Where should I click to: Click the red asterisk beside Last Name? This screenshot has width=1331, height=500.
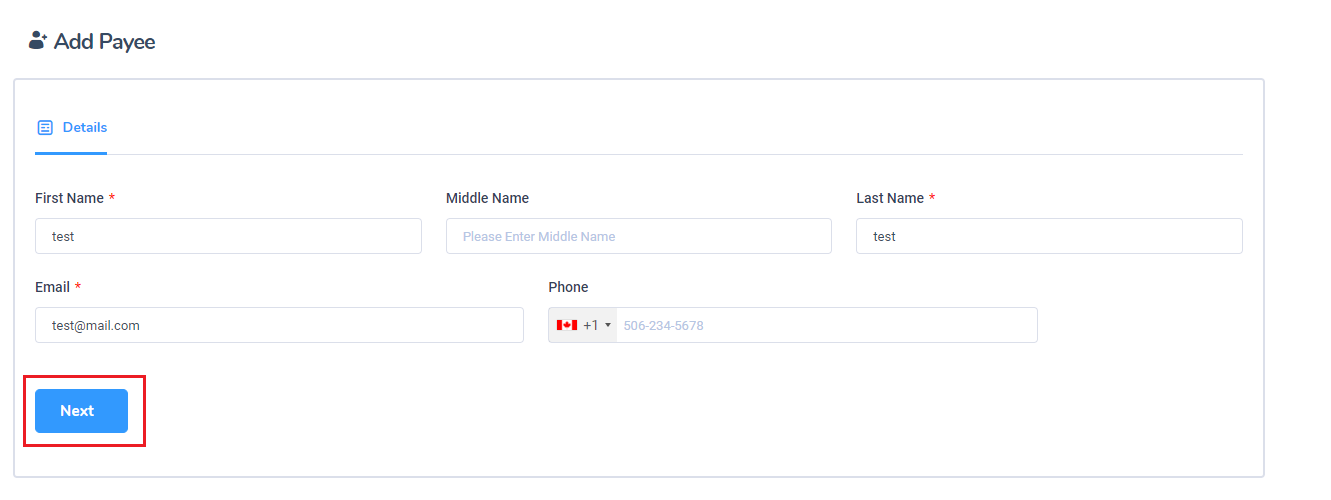coord(932,198)
